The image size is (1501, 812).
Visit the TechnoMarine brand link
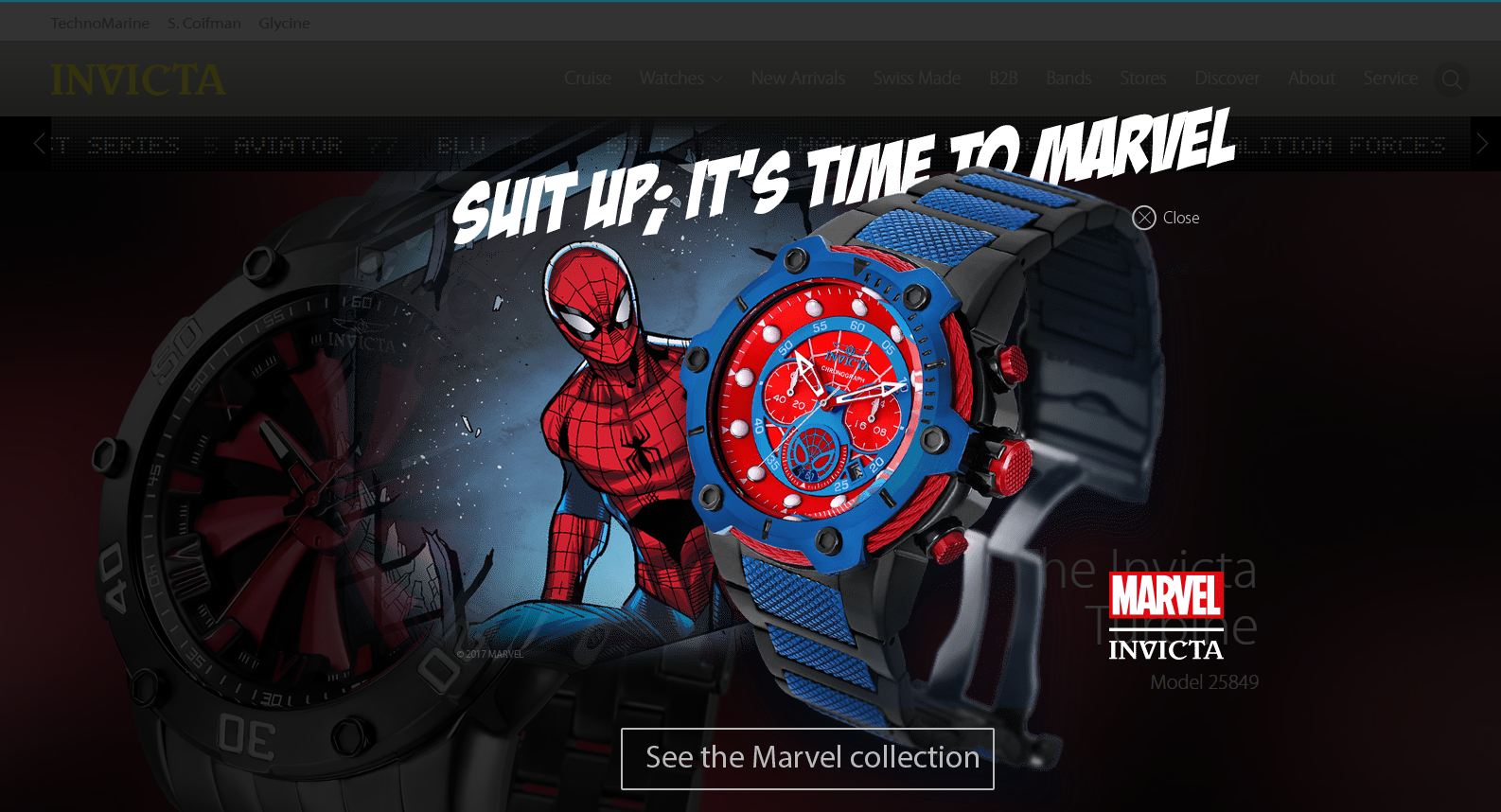[99, 23]
